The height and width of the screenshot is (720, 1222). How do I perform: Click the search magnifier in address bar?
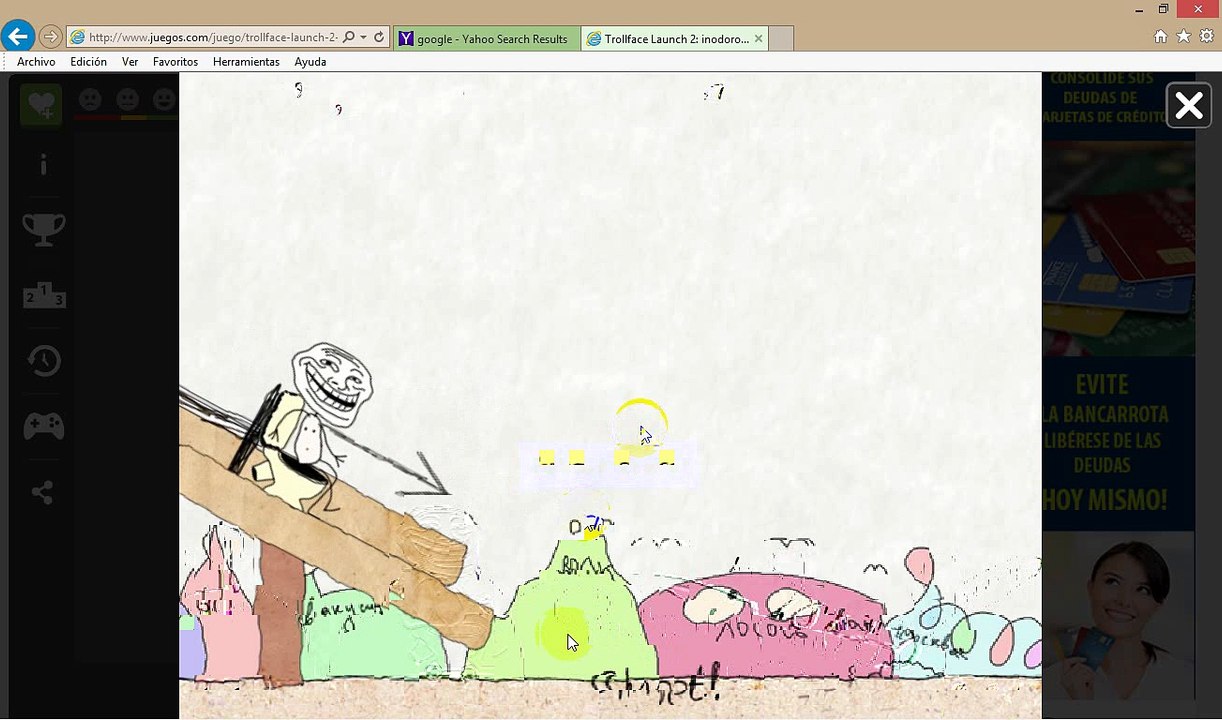coord(348,38)
